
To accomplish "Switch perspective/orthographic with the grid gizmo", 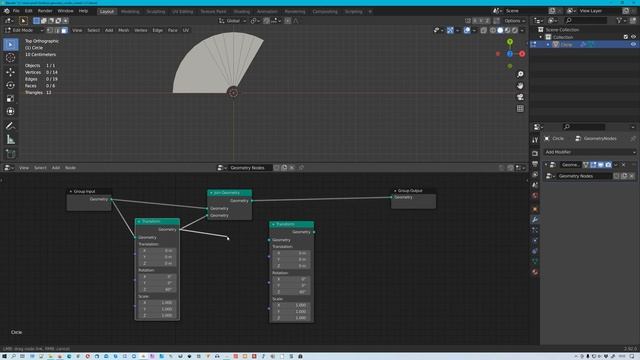I will click(520, 109).
